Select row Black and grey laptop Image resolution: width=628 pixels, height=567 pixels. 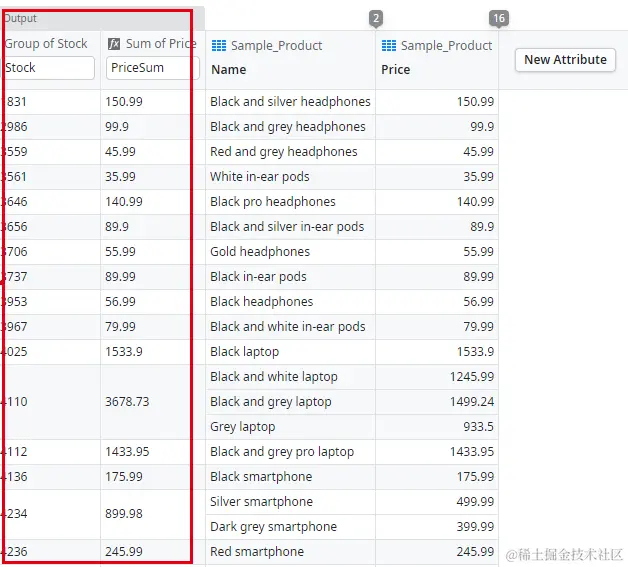coord(352,402)
